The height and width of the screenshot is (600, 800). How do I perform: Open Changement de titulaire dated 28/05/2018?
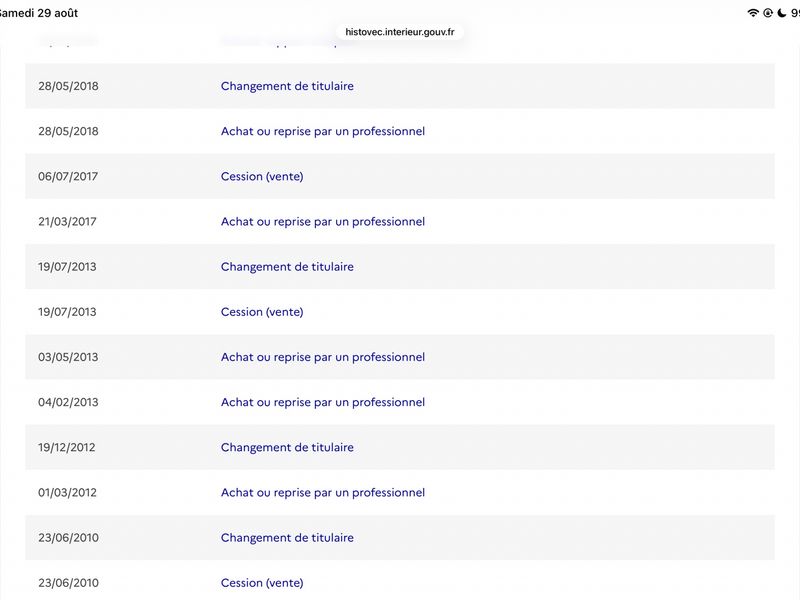point(287,86)
